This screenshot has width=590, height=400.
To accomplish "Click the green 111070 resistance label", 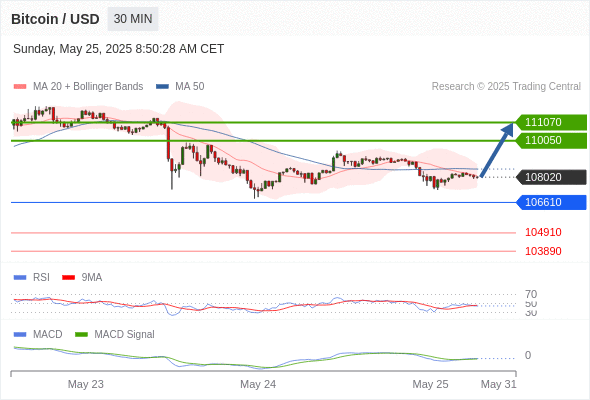I will pos(551,122).
